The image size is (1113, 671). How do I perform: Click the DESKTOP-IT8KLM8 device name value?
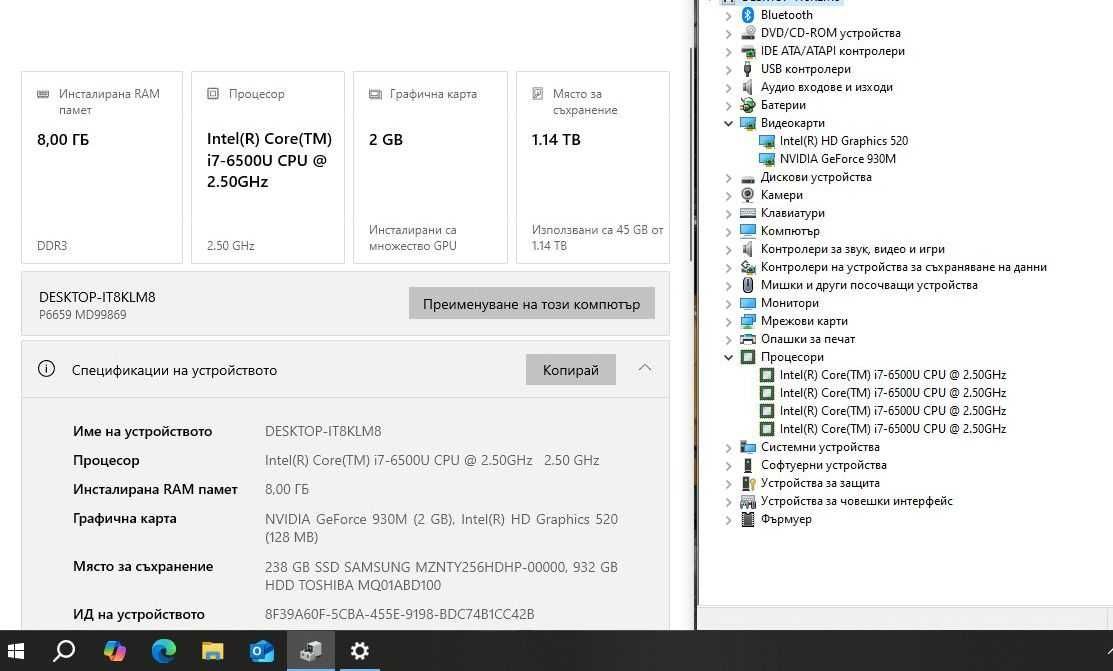pyautogui.click(x=323, y=431)
